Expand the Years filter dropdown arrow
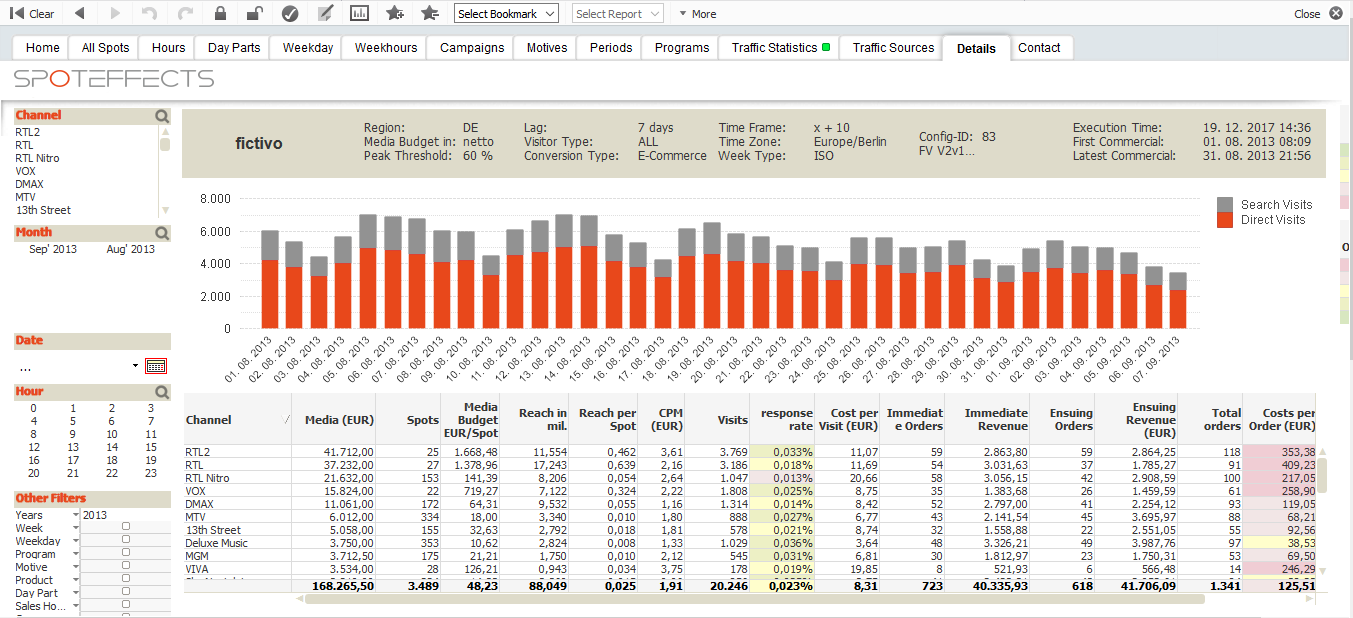The height and width of the screenshot is (618, 1353). 76,515
